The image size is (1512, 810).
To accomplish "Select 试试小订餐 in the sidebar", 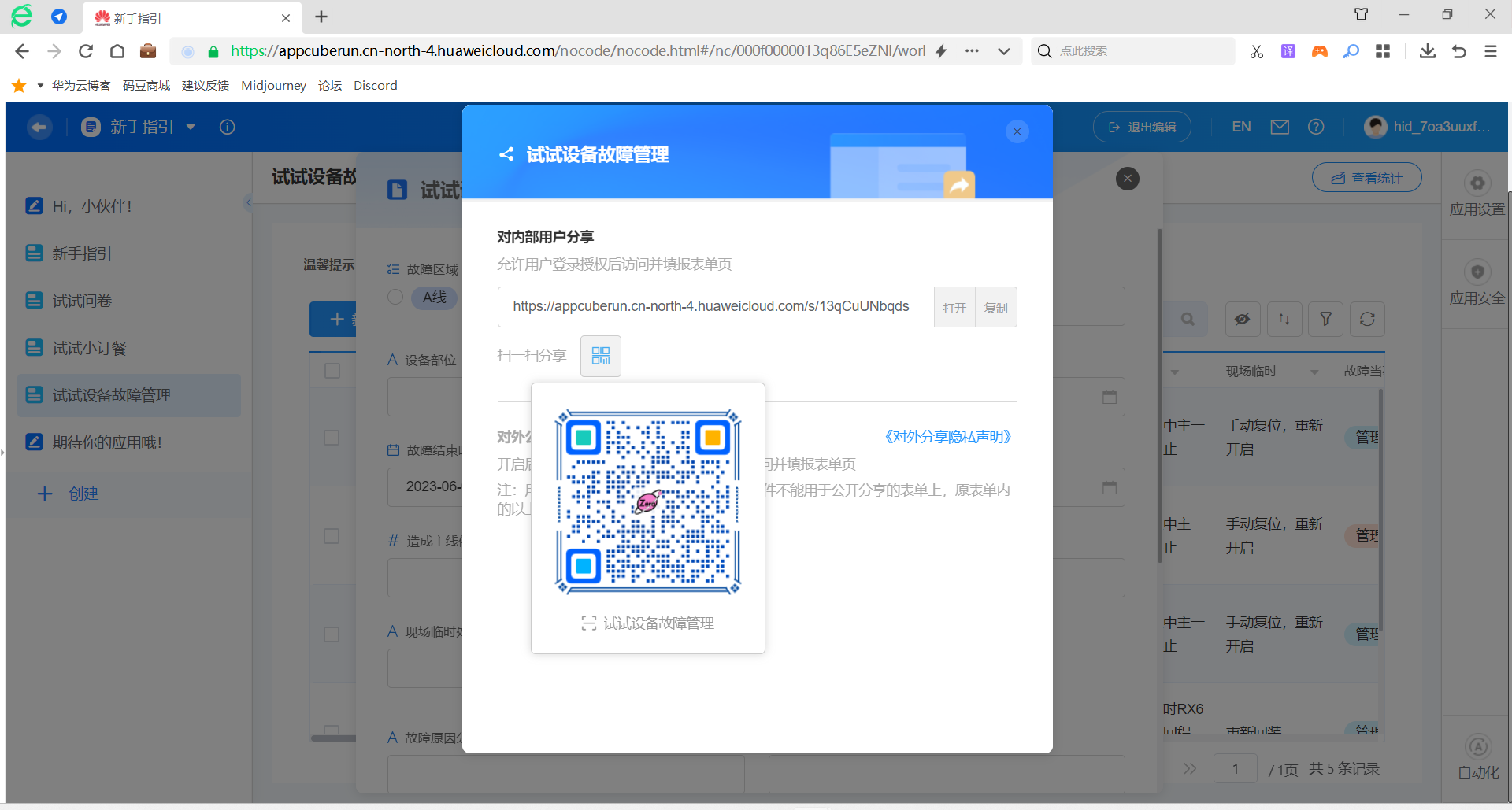I will click(129, 348).
